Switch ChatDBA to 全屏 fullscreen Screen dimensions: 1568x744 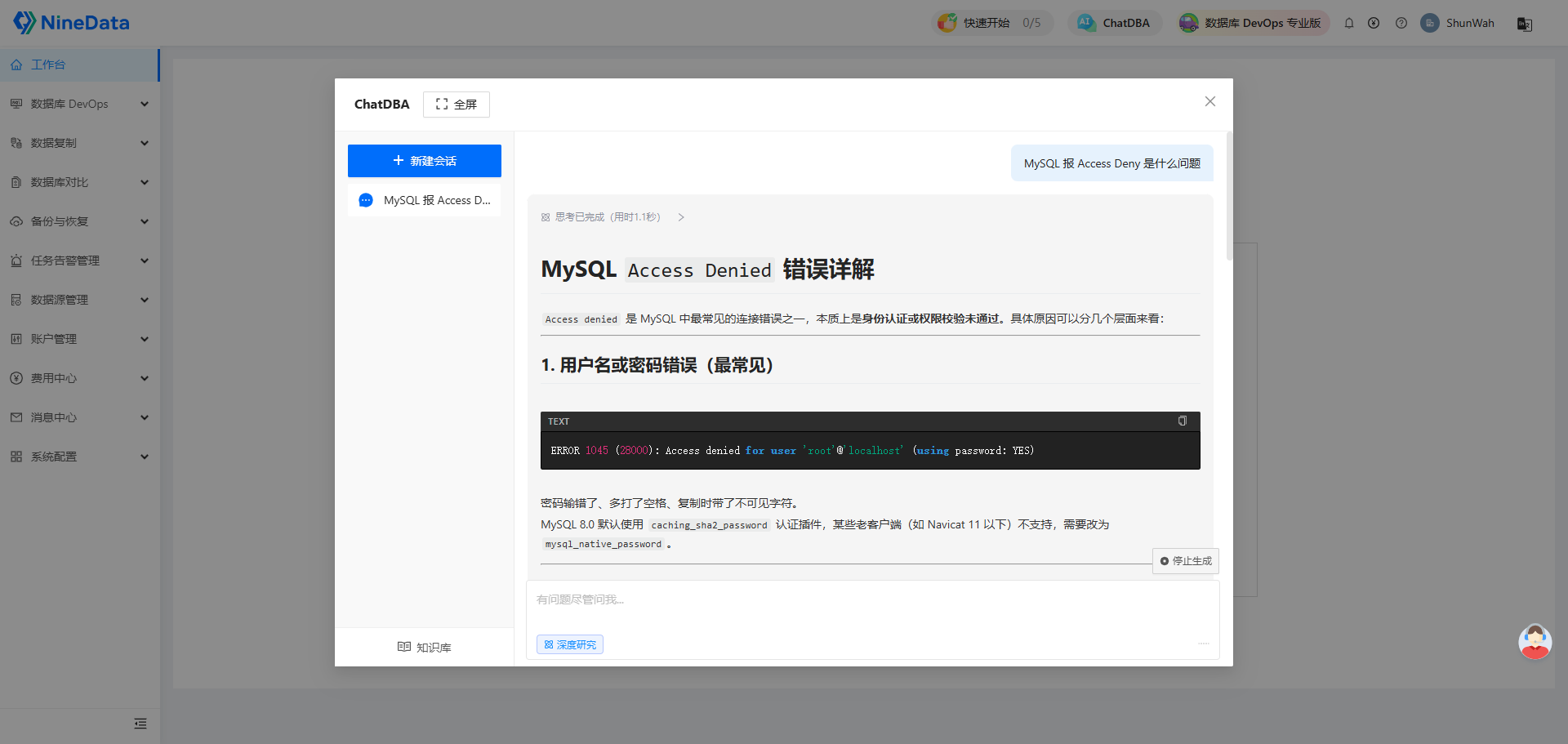coord(457,105)
